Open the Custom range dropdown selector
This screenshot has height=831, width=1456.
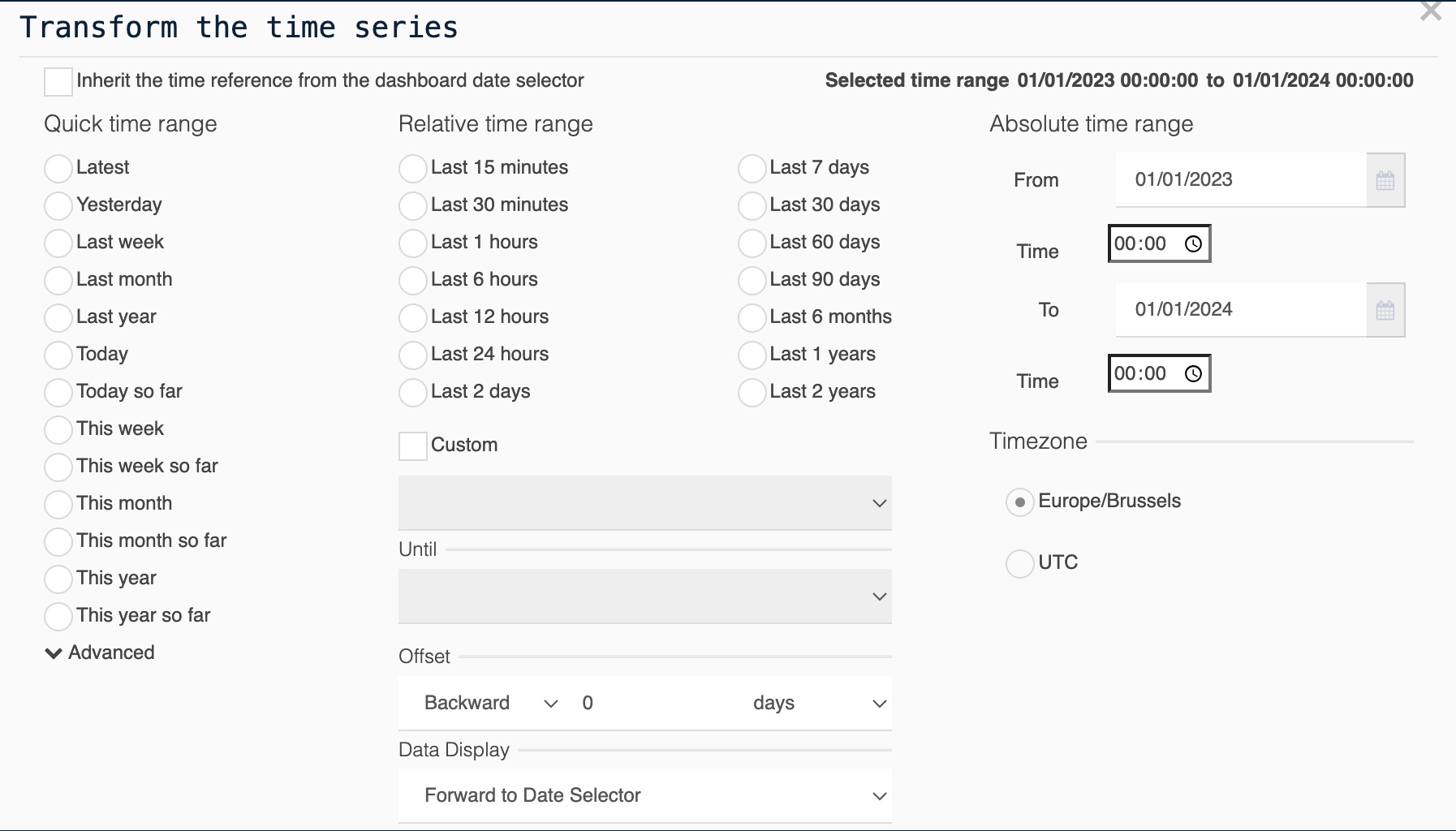[645, 503]
